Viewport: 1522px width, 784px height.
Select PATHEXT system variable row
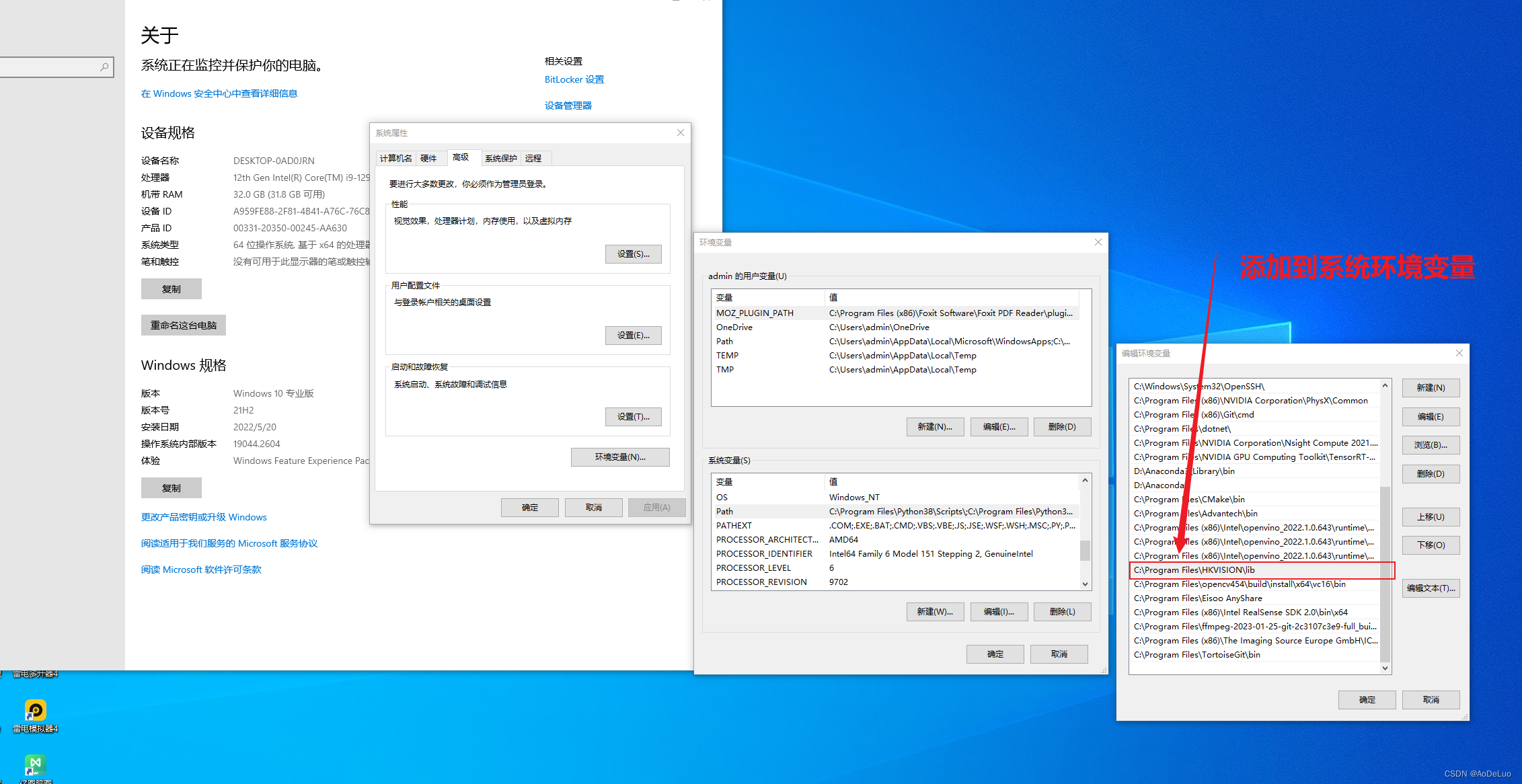(895, 526)
